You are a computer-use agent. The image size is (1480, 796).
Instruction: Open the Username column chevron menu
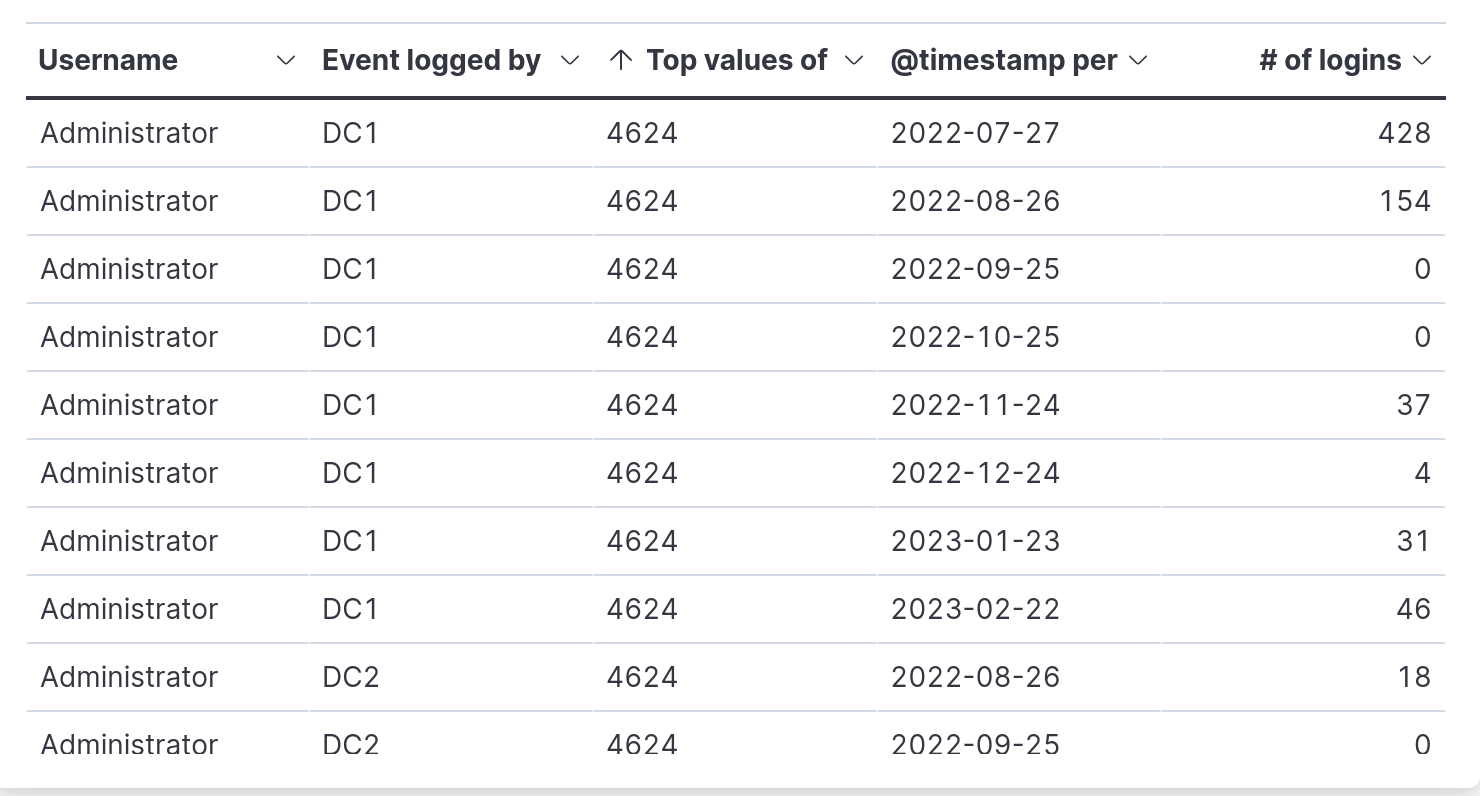(x=286, y=61)
